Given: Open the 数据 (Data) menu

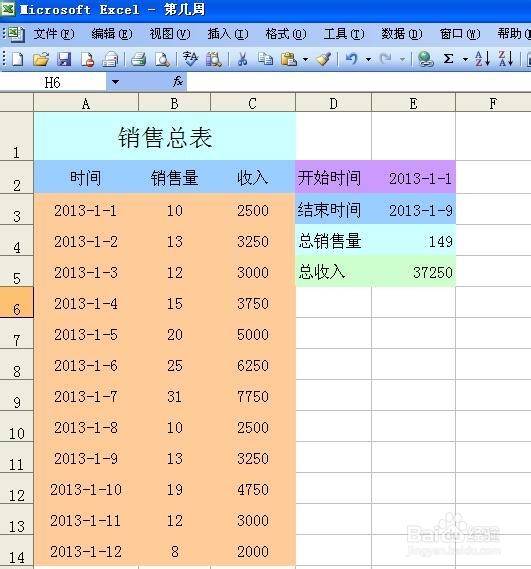Looking at the screenshot, I should click(402, 34).
